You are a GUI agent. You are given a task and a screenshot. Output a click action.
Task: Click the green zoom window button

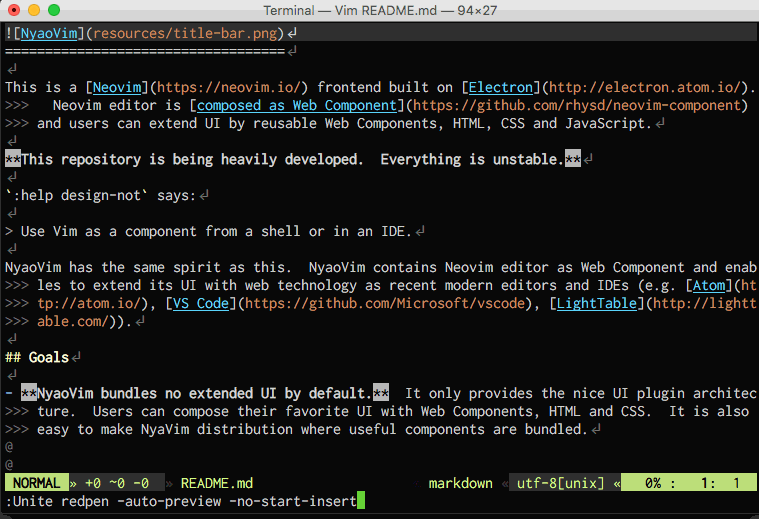pyautogui.click(x=54, y=10)
